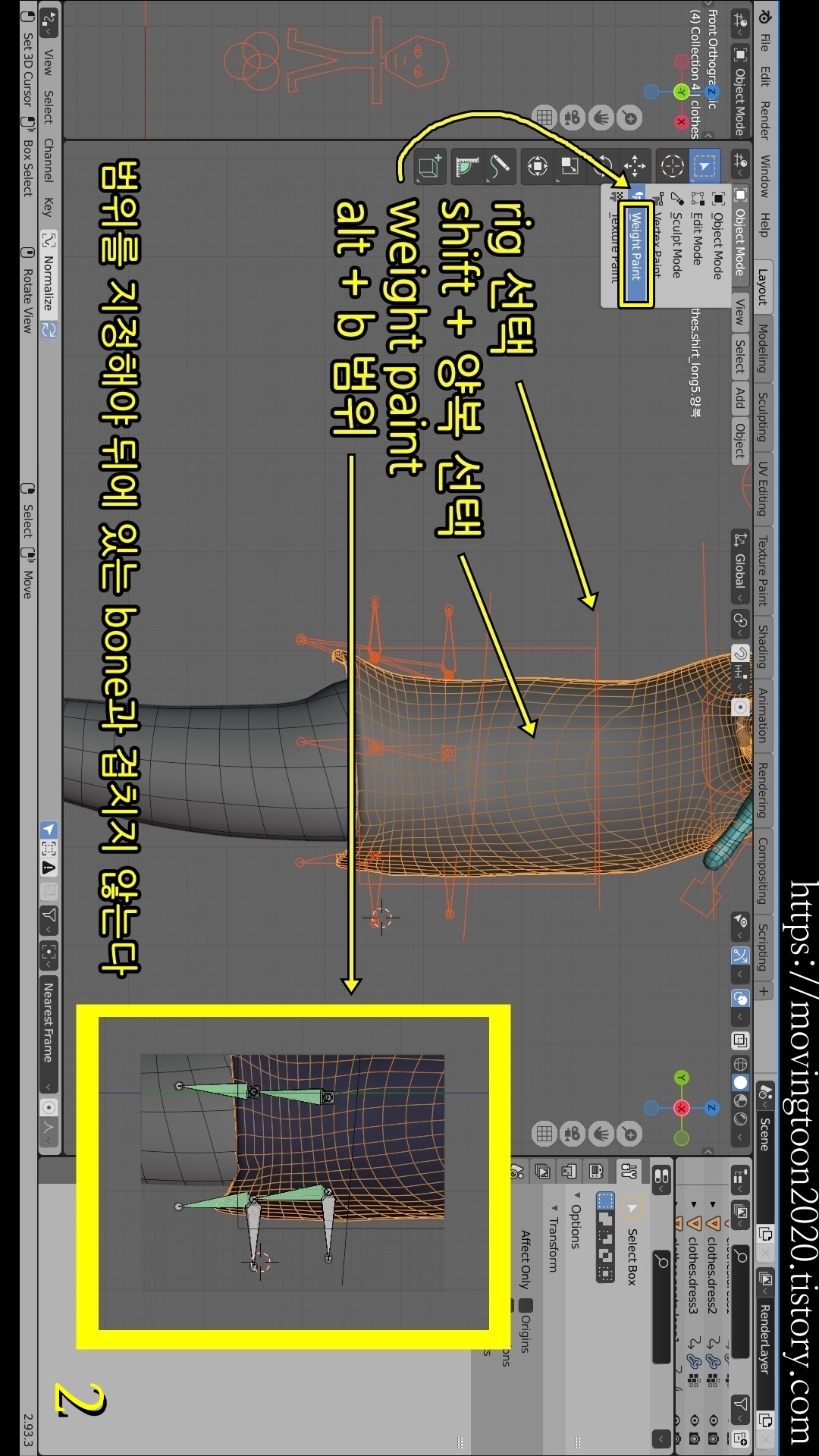
Task: Hide clothes.dress2 with its eye icon
Action: pyautogui.click(x=713, y=1420)
